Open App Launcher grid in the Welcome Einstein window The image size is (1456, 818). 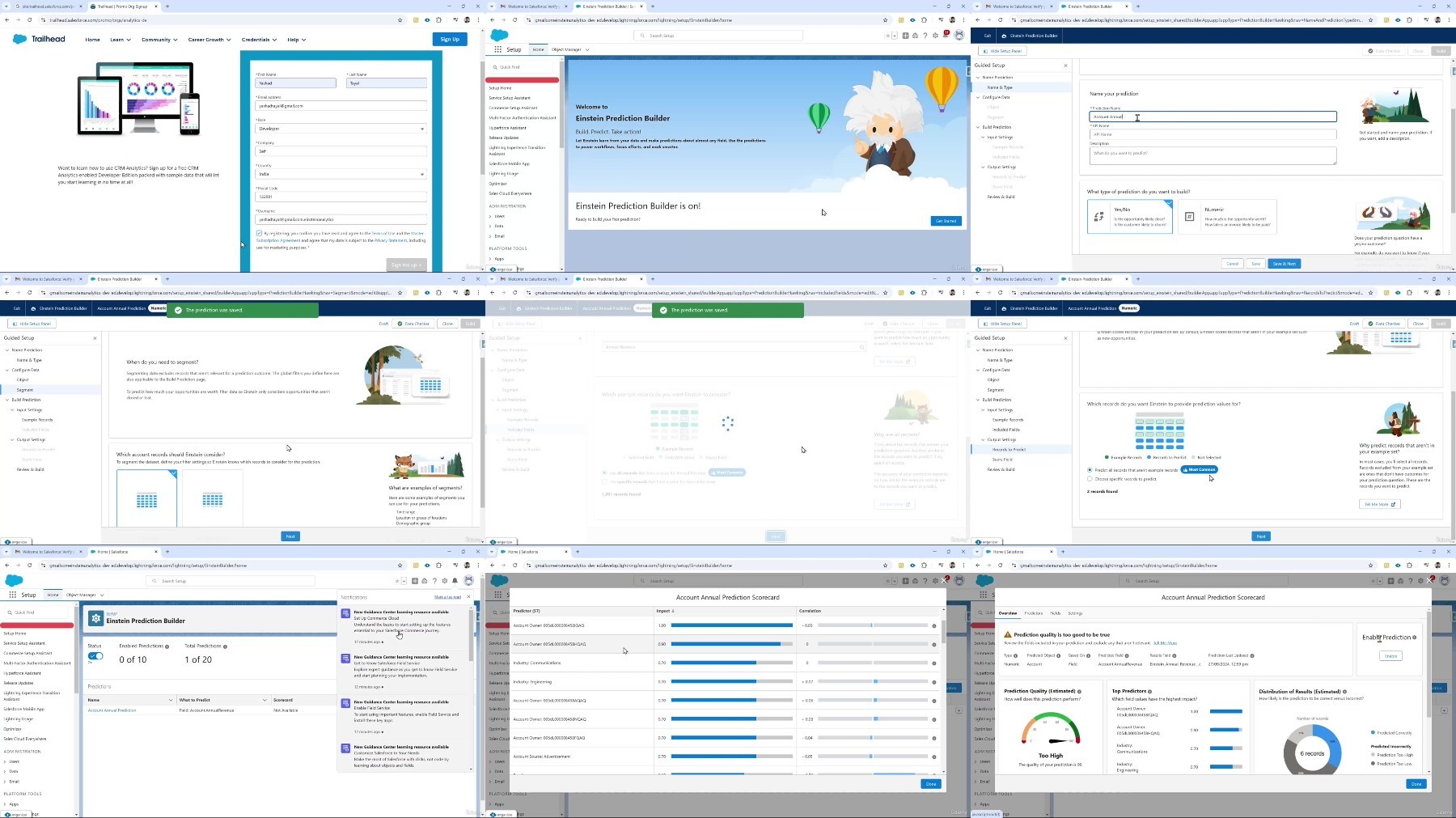(x=498, y=49)
